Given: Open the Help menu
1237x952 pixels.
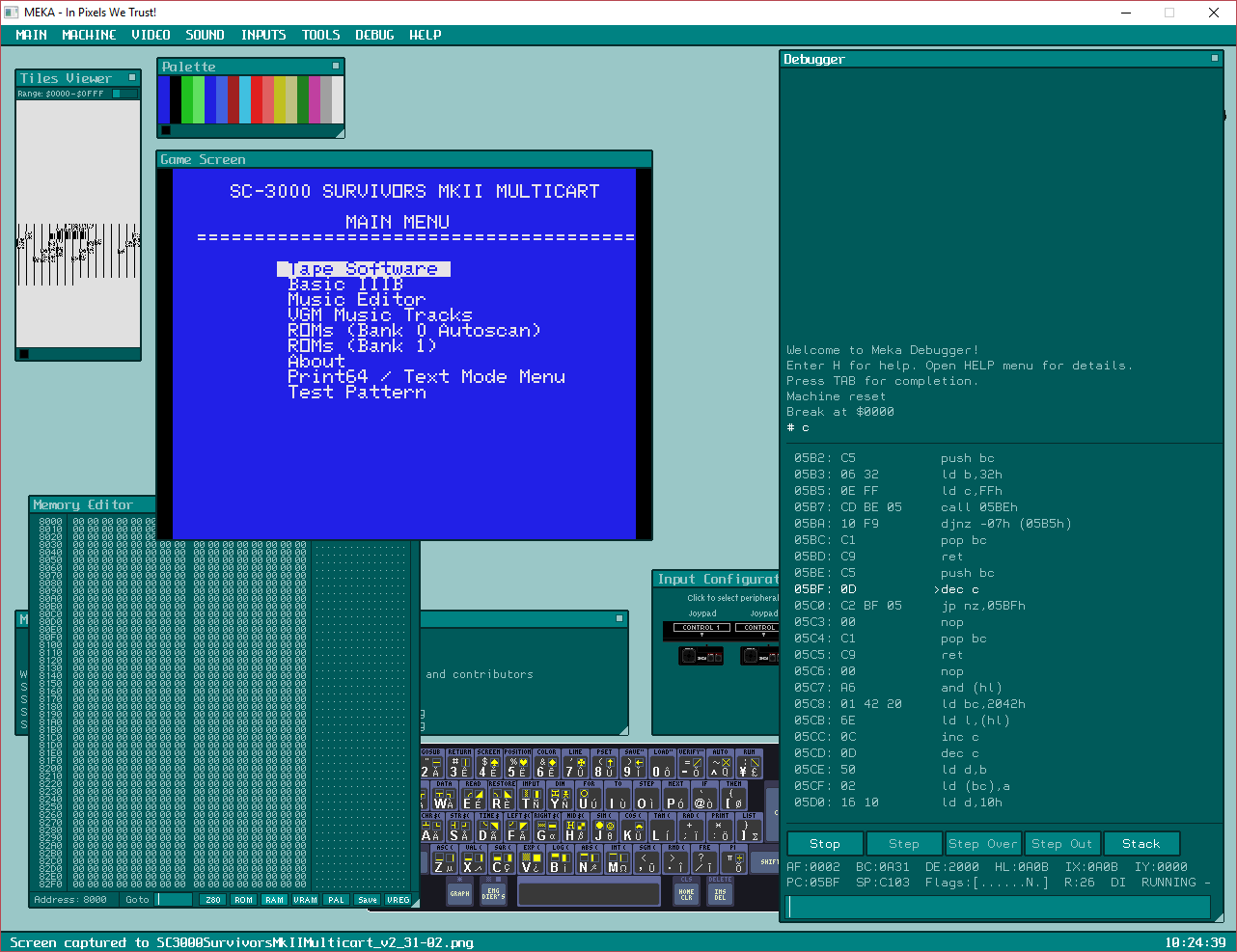Looking at the screenshot, I should 425,35.
